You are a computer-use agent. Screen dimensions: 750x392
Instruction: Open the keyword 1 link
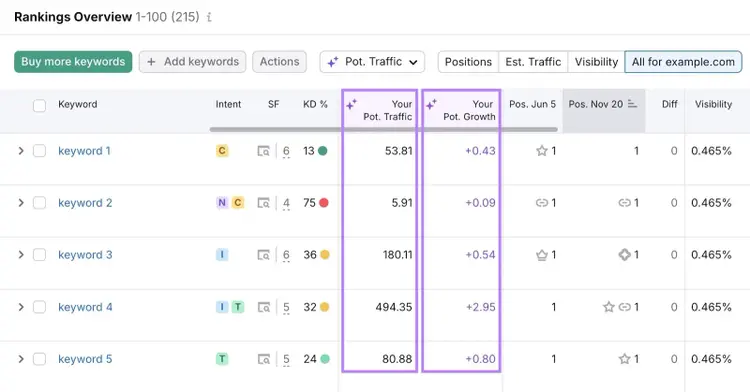pos(84,151)
